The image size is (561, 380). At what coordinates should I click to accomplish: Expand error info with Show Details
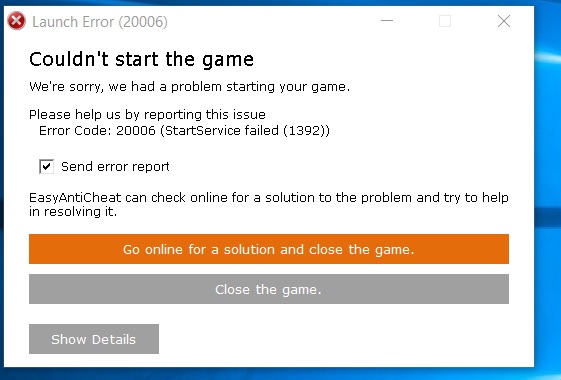[x=94, y=339]
